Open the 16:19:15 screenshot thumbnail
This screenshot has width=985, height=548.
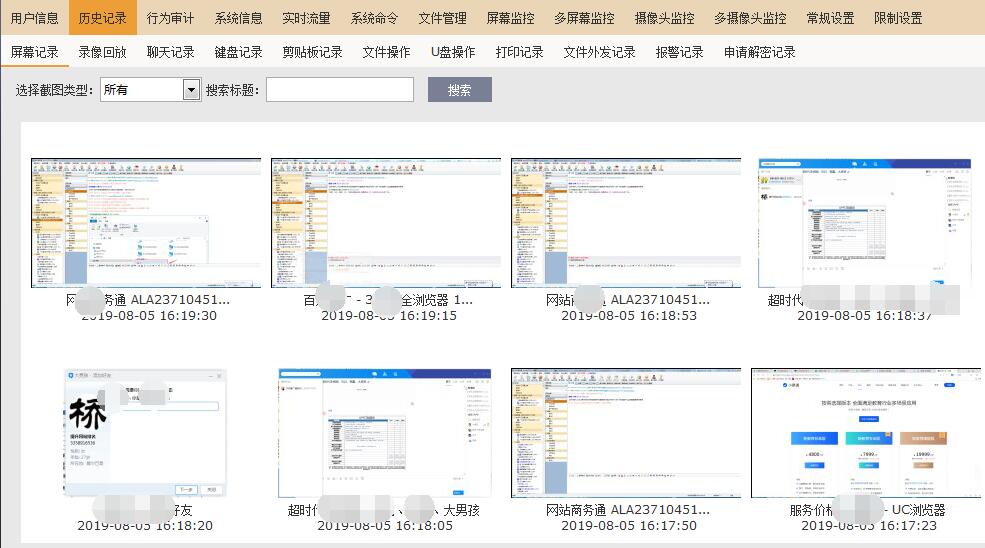pyautogui.click(x=386, y=222)
